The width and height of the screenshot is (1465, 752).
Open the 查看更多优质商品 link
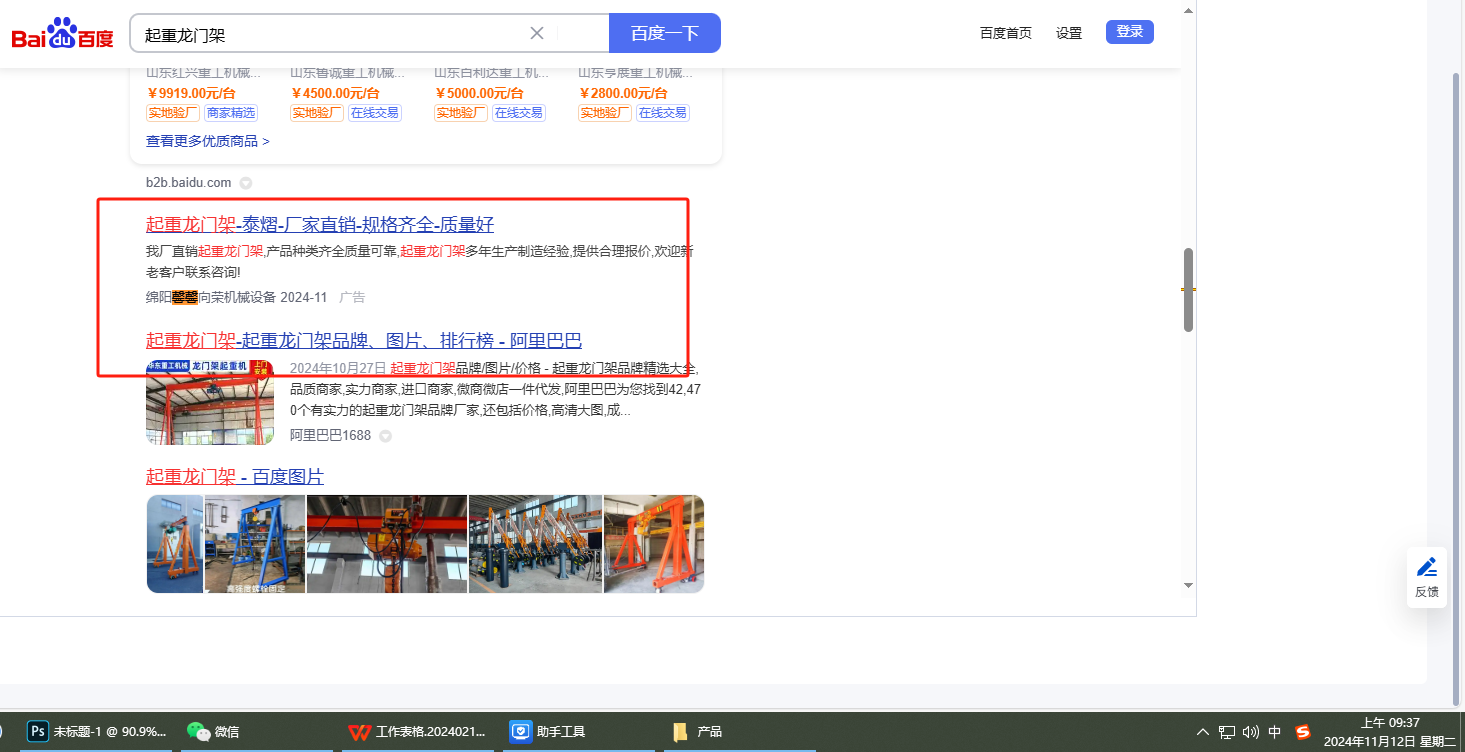pyautogui.click(x=207, y=141)
